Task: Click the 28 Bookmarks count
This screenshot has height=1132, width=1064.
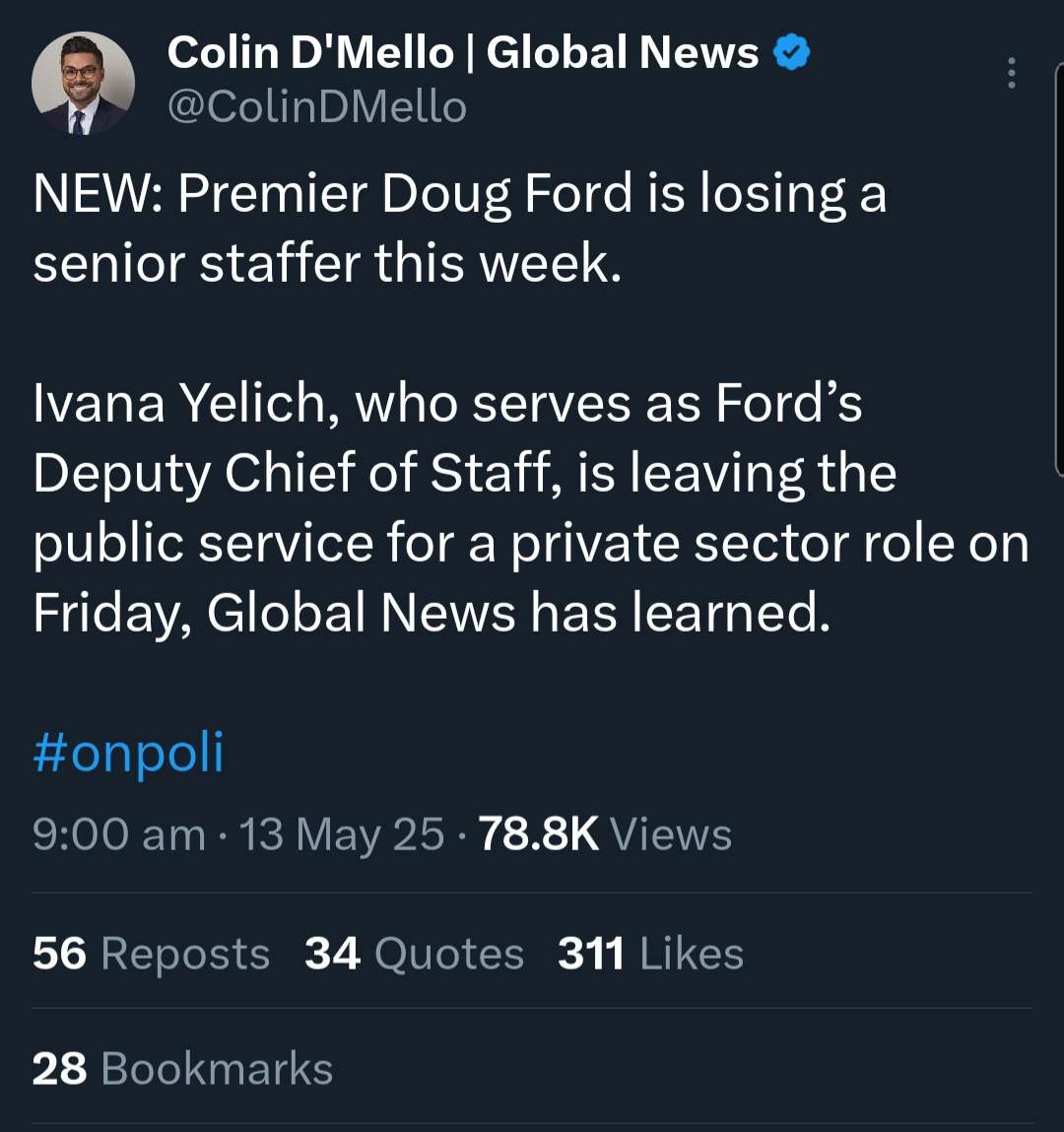Action: pos(182,1069)
